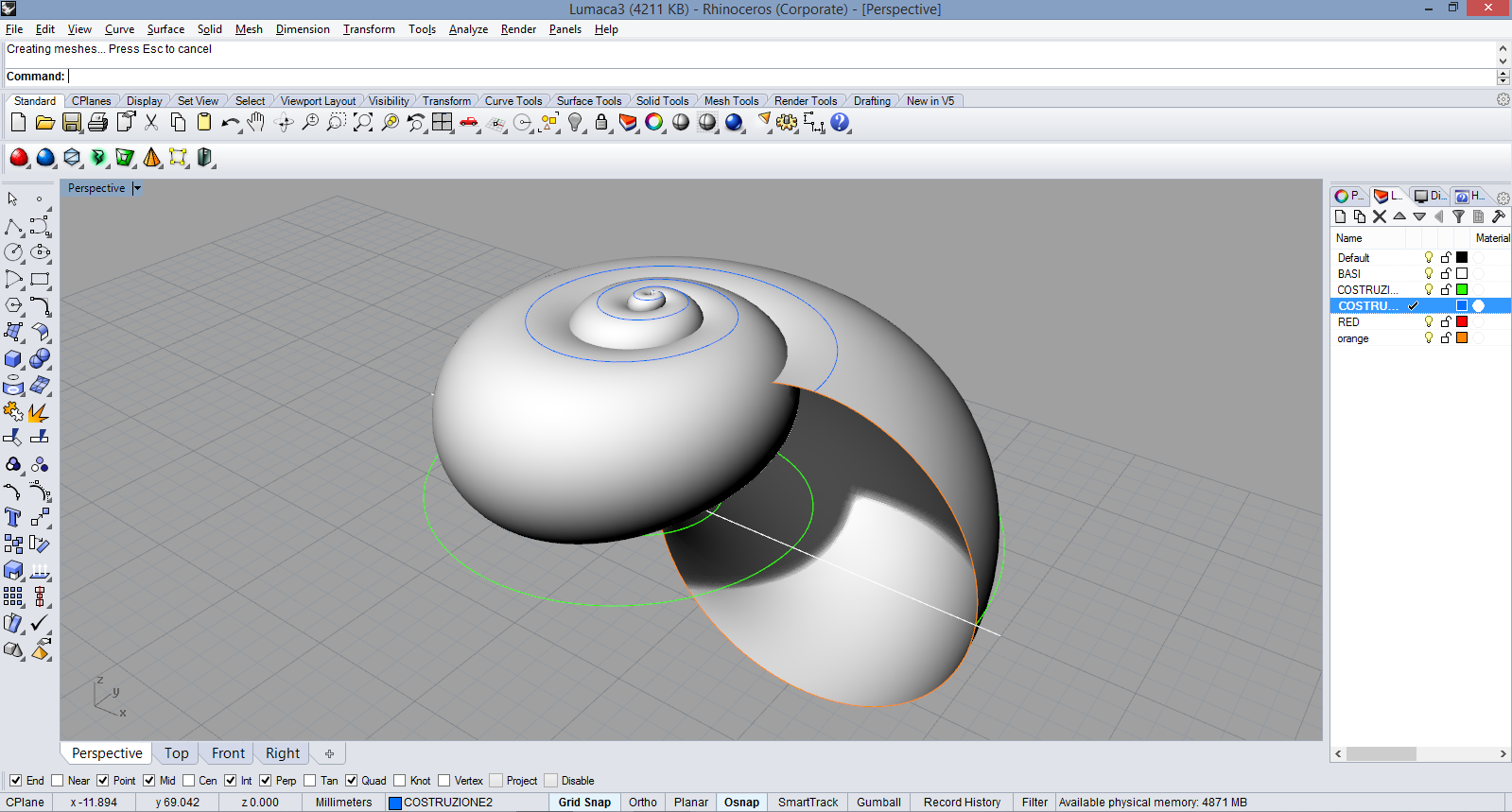Image resolution: width=1512 pixels, height=812 pixels.
Task: Select the Pan hand tool icon
Action: 256,123
